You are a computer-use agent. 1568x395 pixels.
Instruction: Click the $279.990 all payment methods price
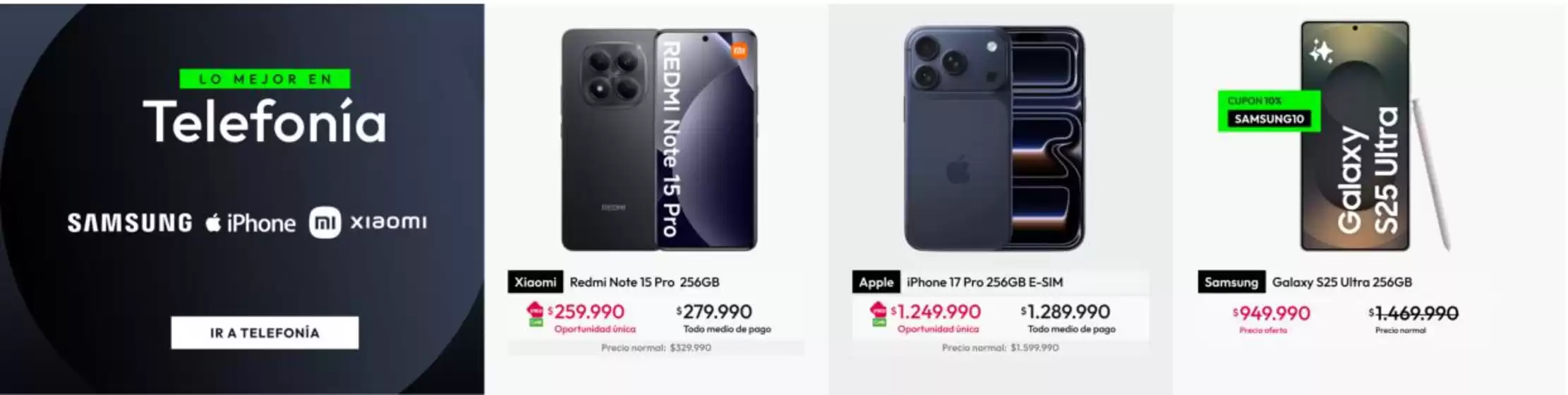point(714,312)
